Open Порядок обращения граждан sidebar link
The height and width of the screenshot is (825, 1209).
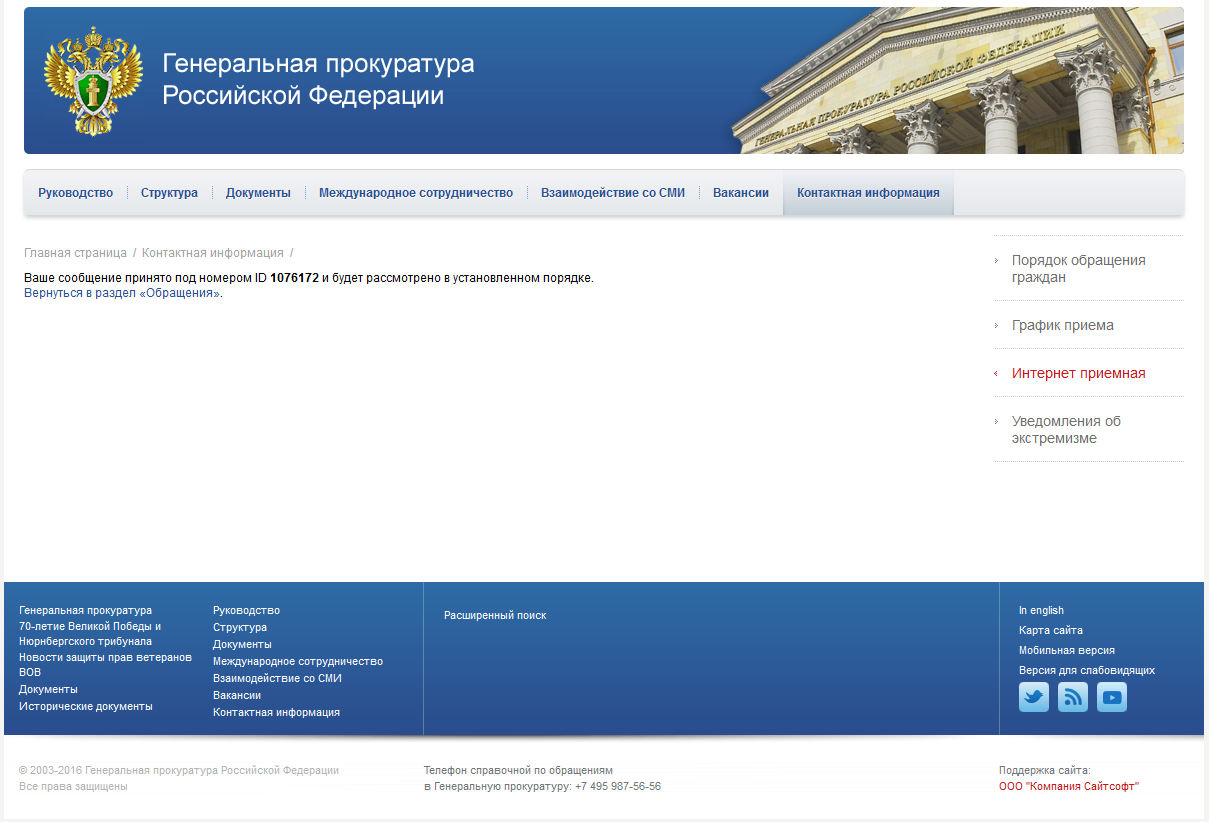1079,269
